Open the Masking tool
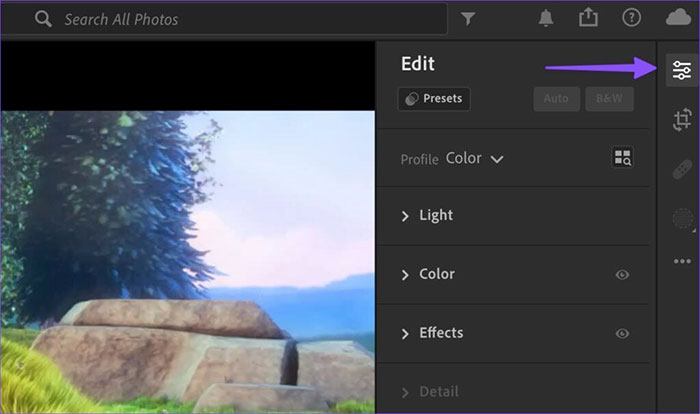 coord(682,218)
